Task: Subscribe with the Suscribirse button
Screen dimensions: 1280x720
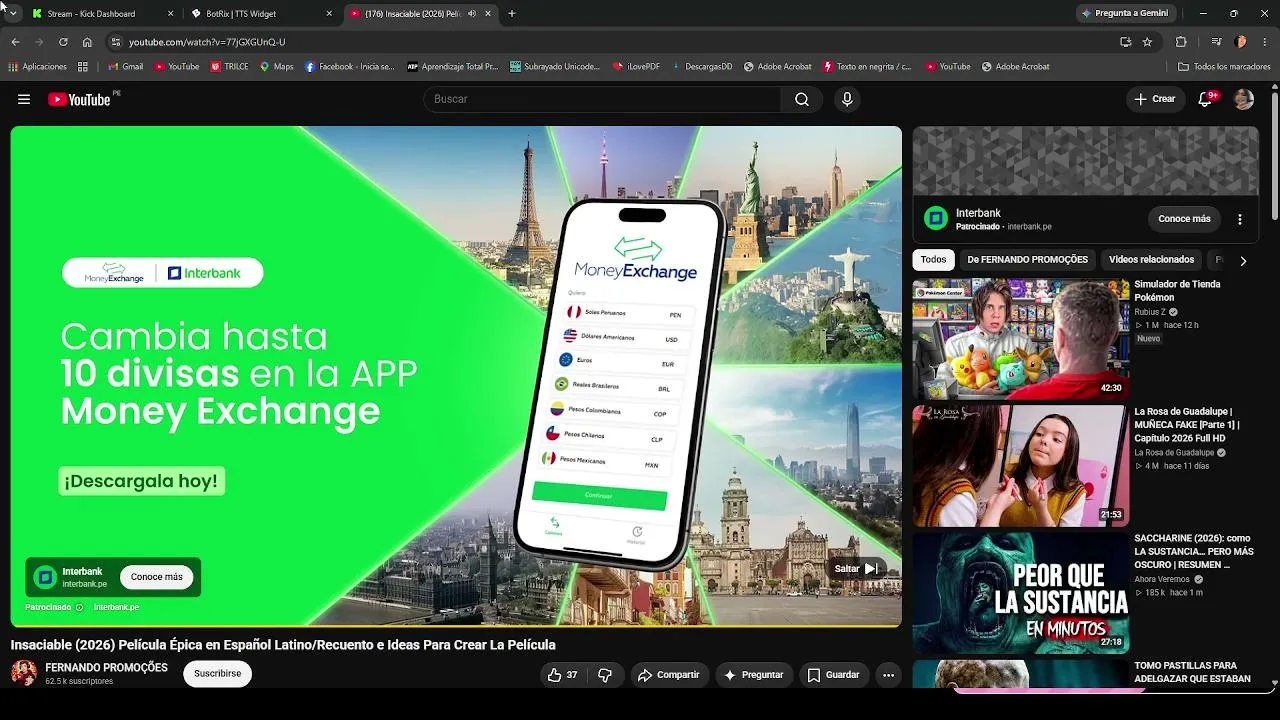Action: tap(217, 674)
